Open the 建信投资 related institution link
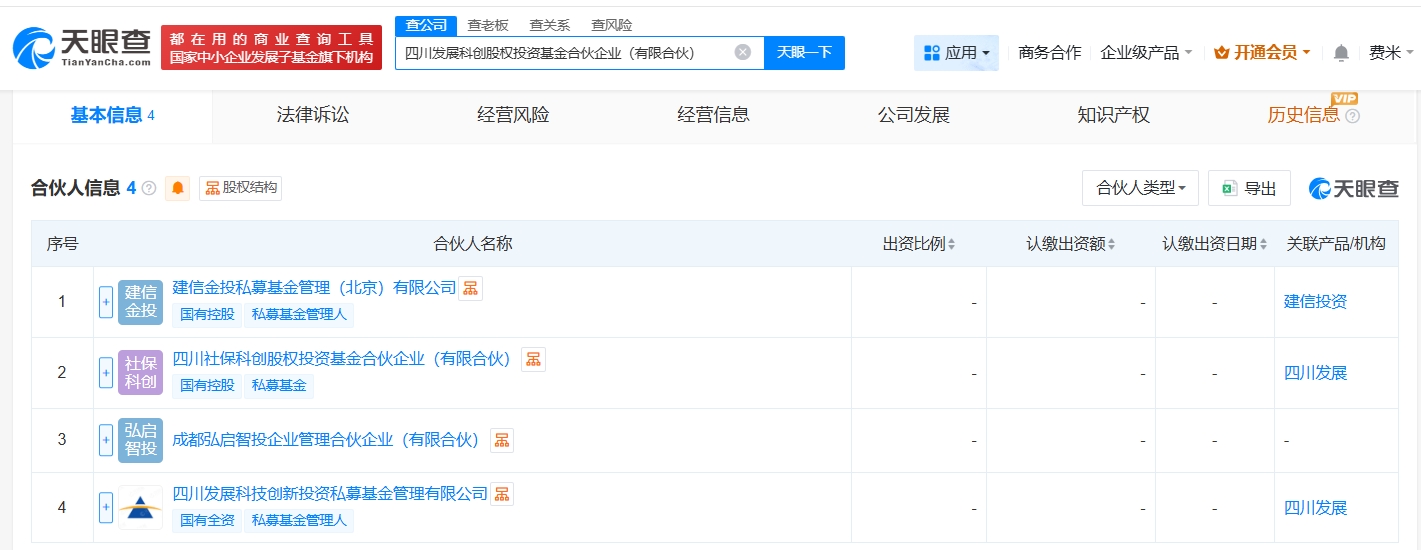 (1315, 302)
